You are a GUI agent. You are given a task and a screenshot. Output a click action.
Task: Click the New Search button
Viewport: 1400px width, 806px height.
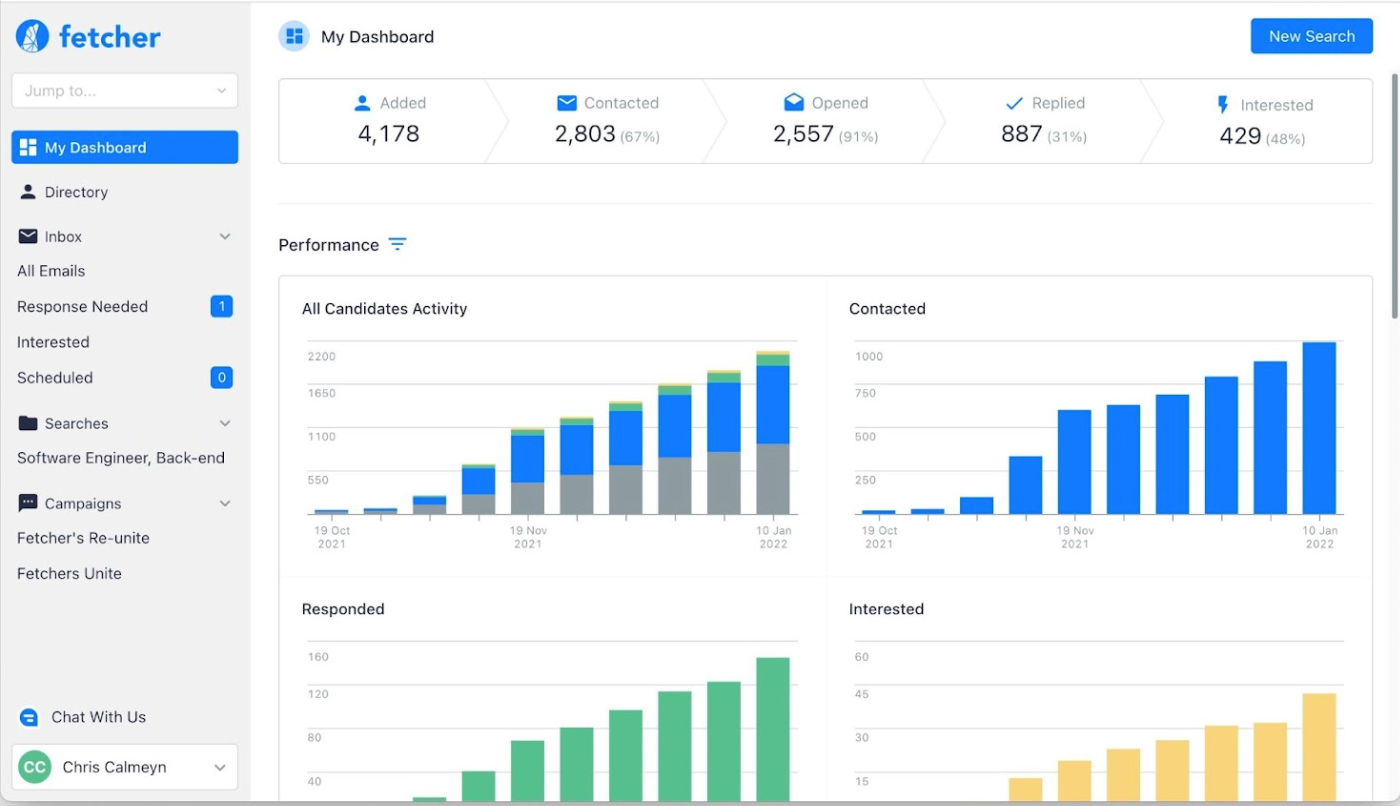[1312, 36]
